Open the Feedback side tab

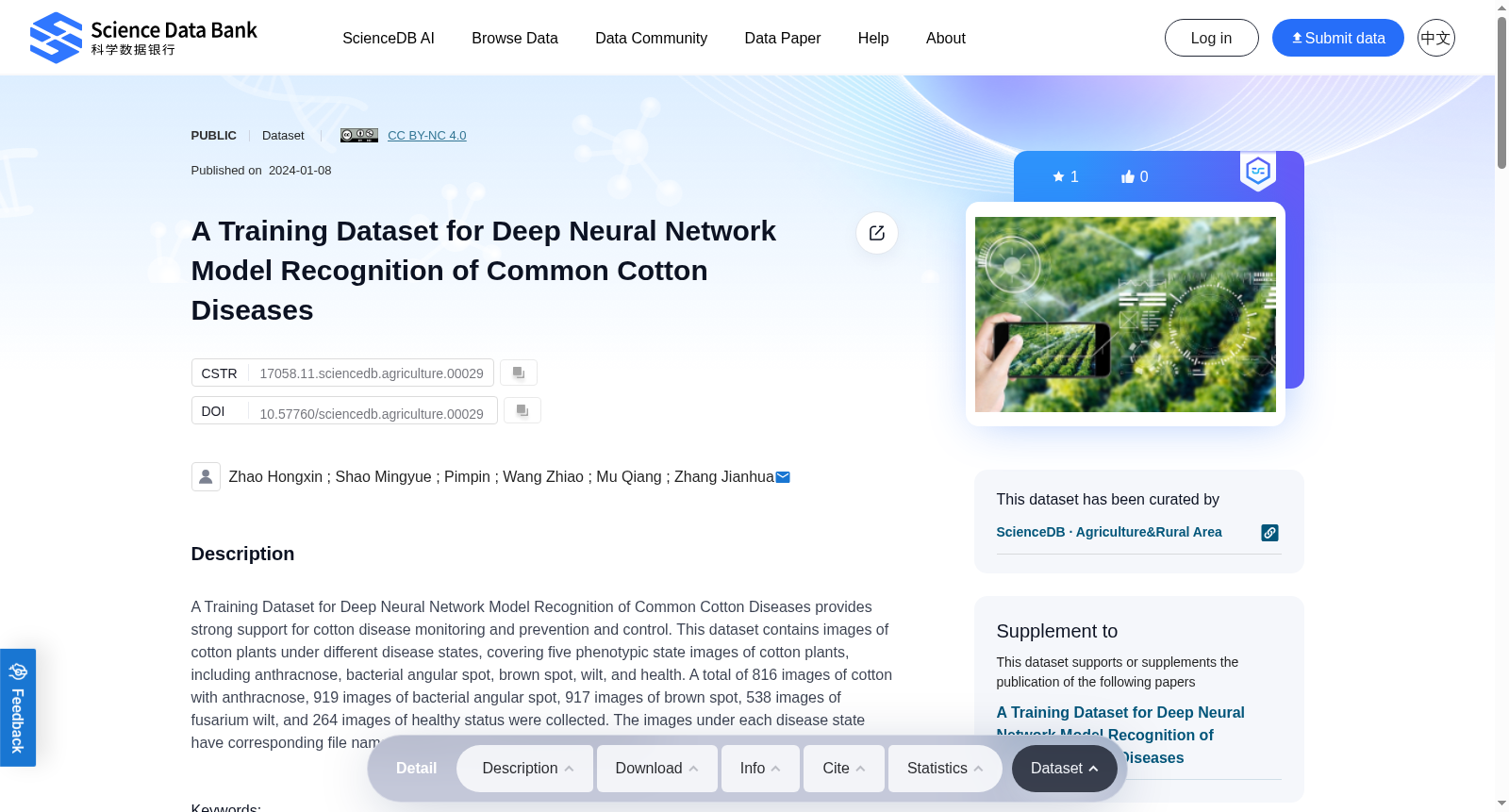[x=18, y=707]
